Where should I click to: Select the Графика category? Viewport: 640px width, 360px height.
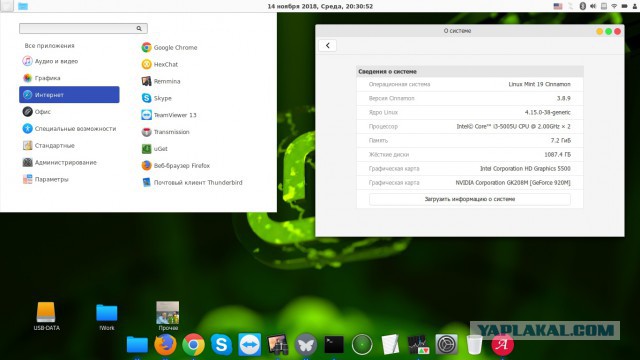[42, 78]
